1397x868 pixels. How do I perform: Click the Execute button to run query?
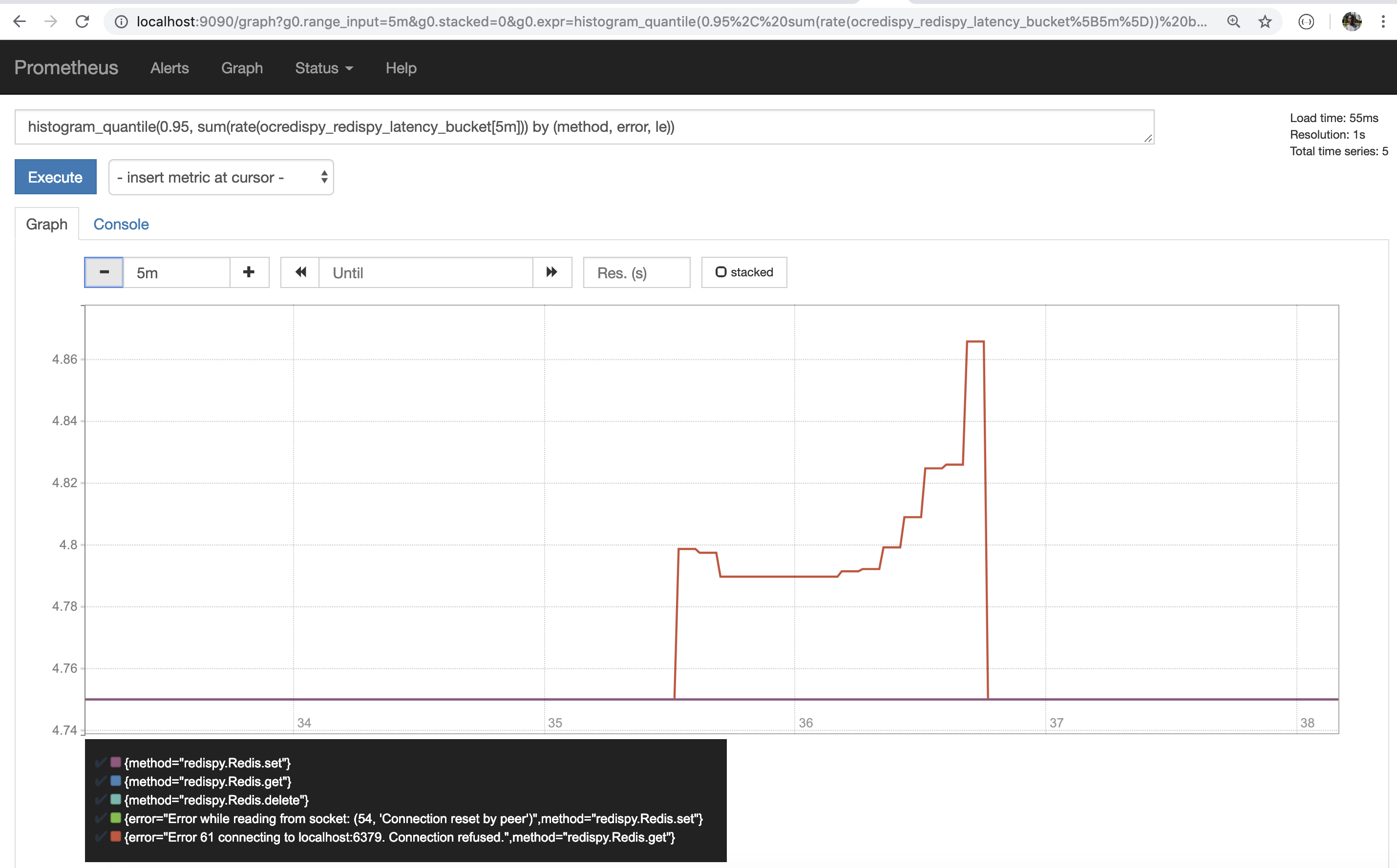coord(55,177)
